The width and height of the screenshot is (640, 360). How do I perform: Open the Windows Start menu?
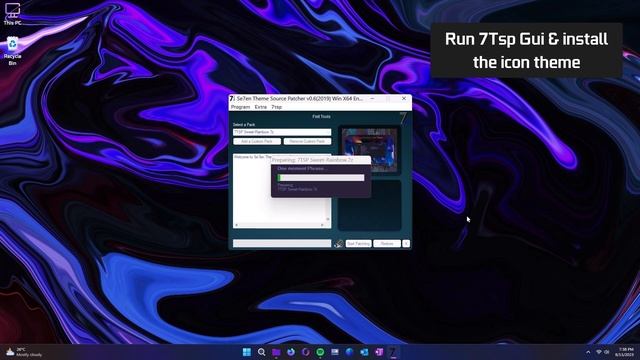(247, 352)
